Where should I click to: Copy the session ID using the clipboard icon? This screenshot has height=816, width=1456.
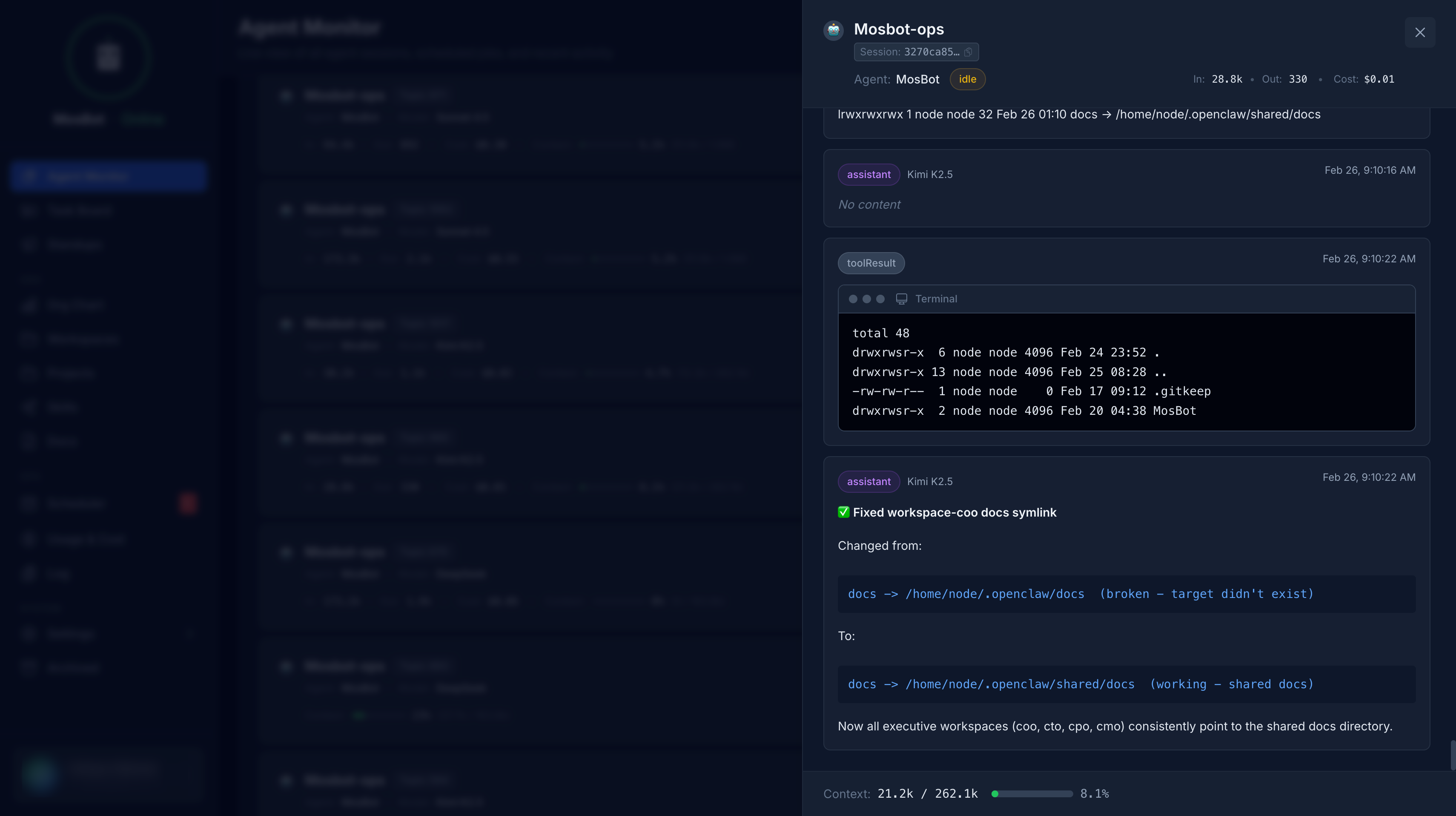tap(969, 52)
